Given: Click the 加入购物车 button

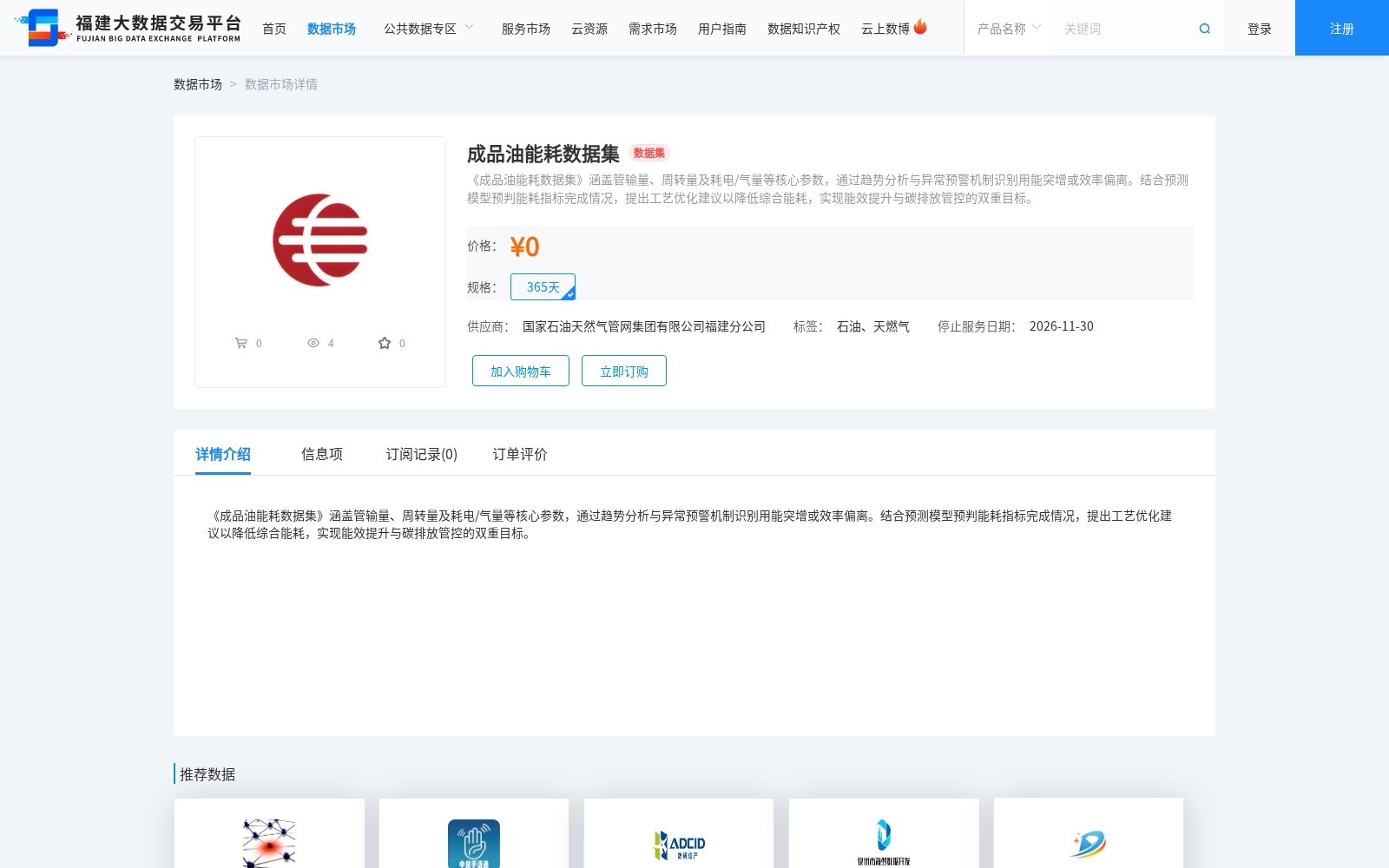Looking at the screenshot, I should pos(521,371).
